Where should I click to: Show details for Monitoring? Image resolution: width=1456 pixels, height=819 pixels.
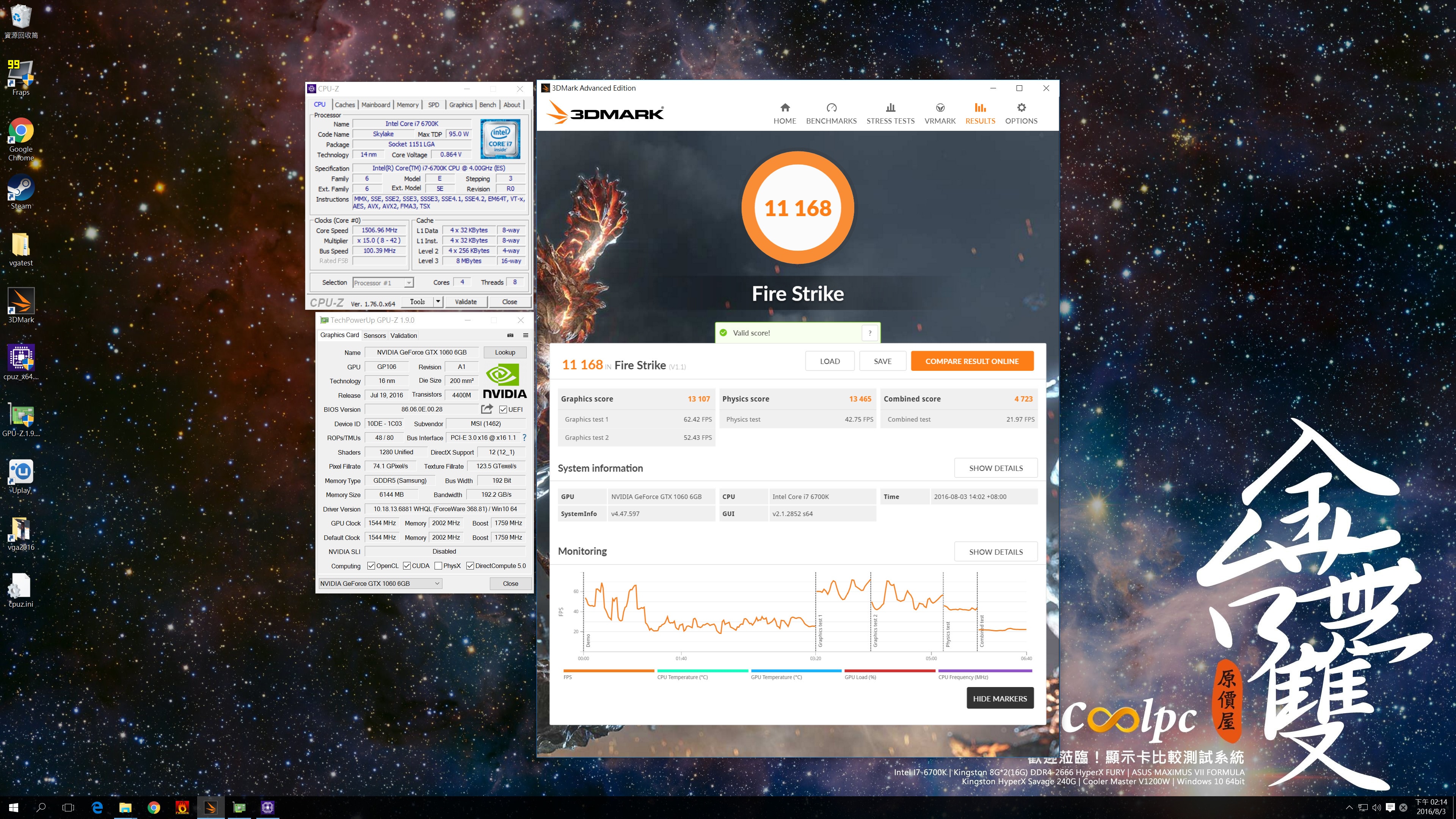tap(996, 552)
